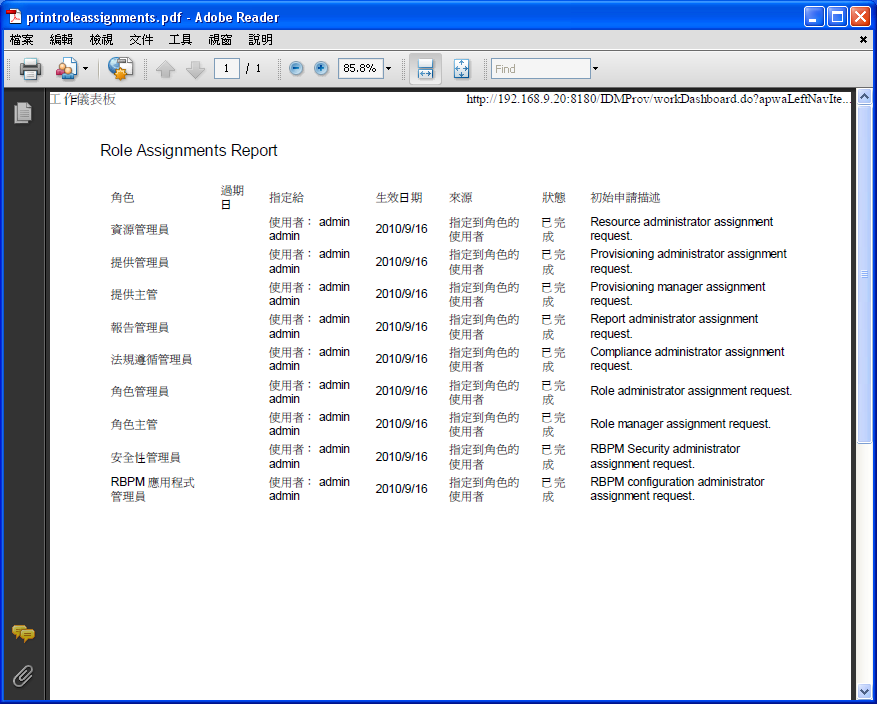Click the Adobe PDF title bar icon
The height and width of the screenshot is (704, 877).
coord(13,17)
